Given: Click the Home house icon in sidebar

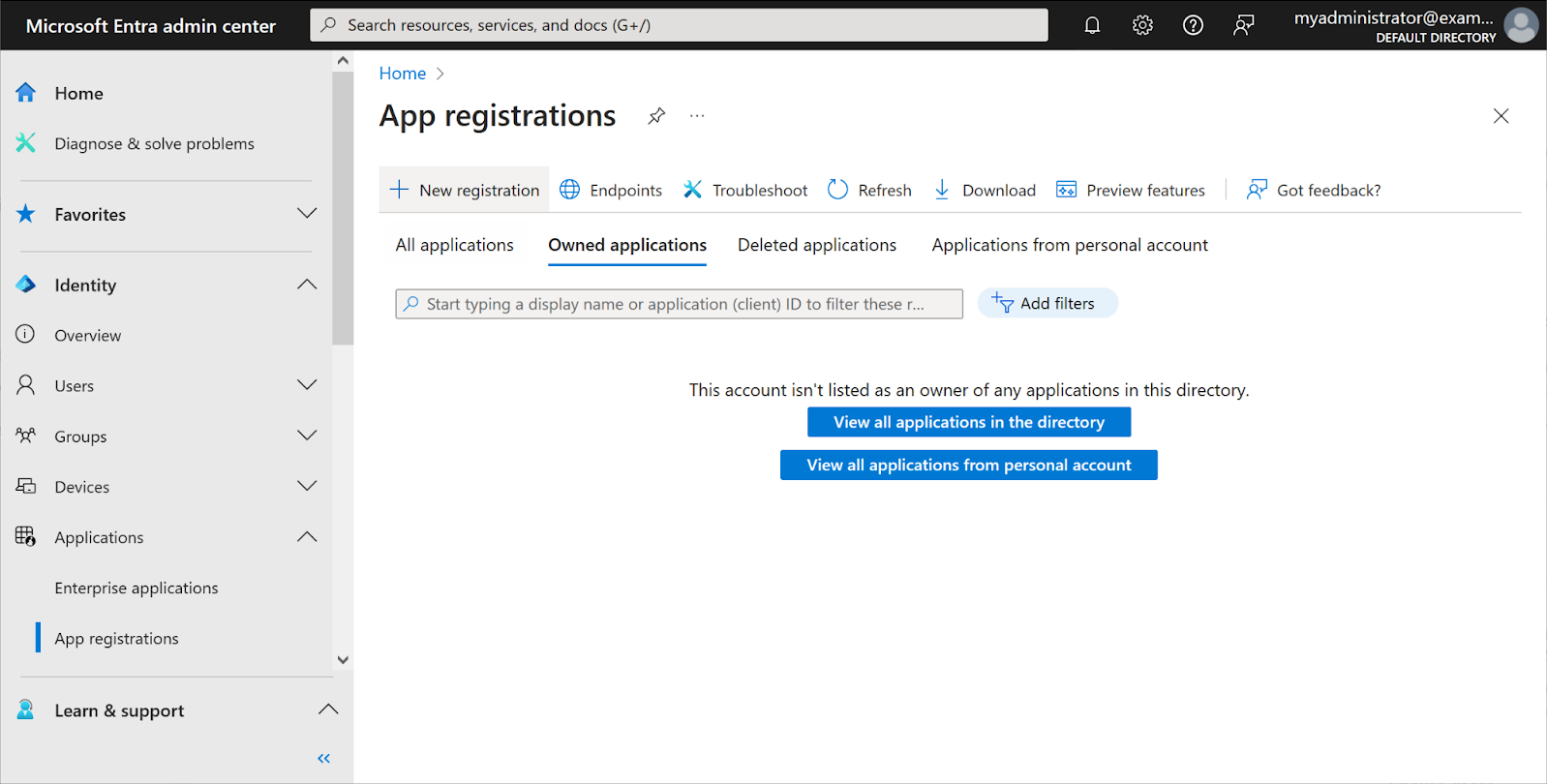Looking at the screenshot, I should 25,93.
